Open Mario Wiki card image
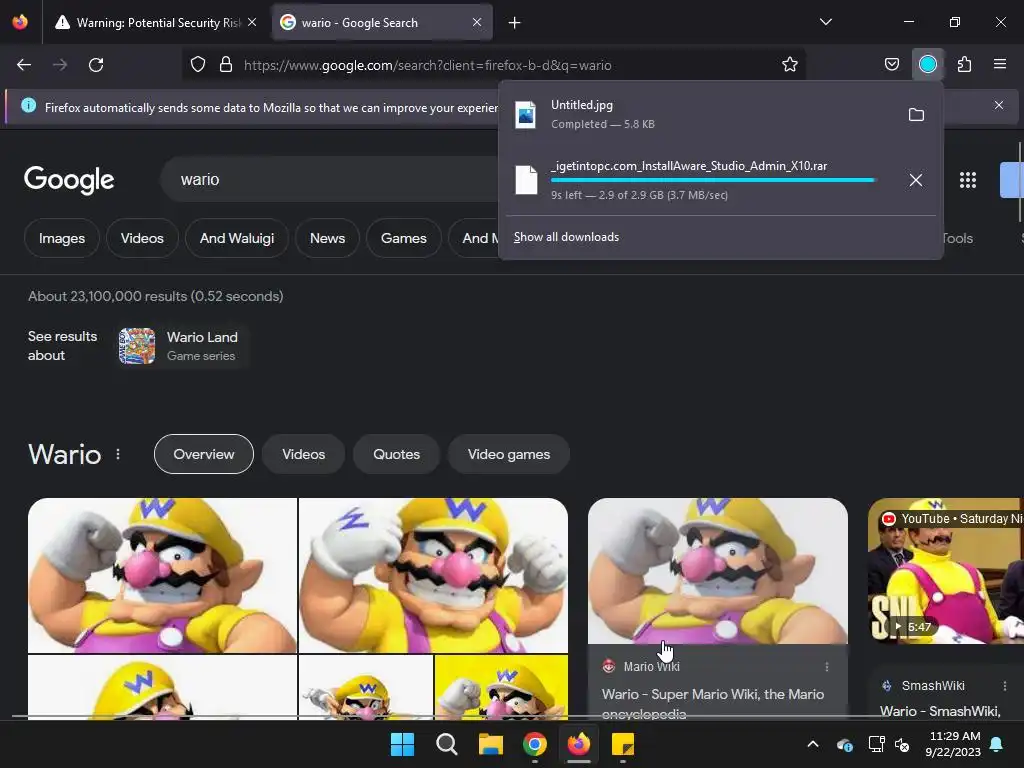The image size is (1024, 768). pos(718,571)
